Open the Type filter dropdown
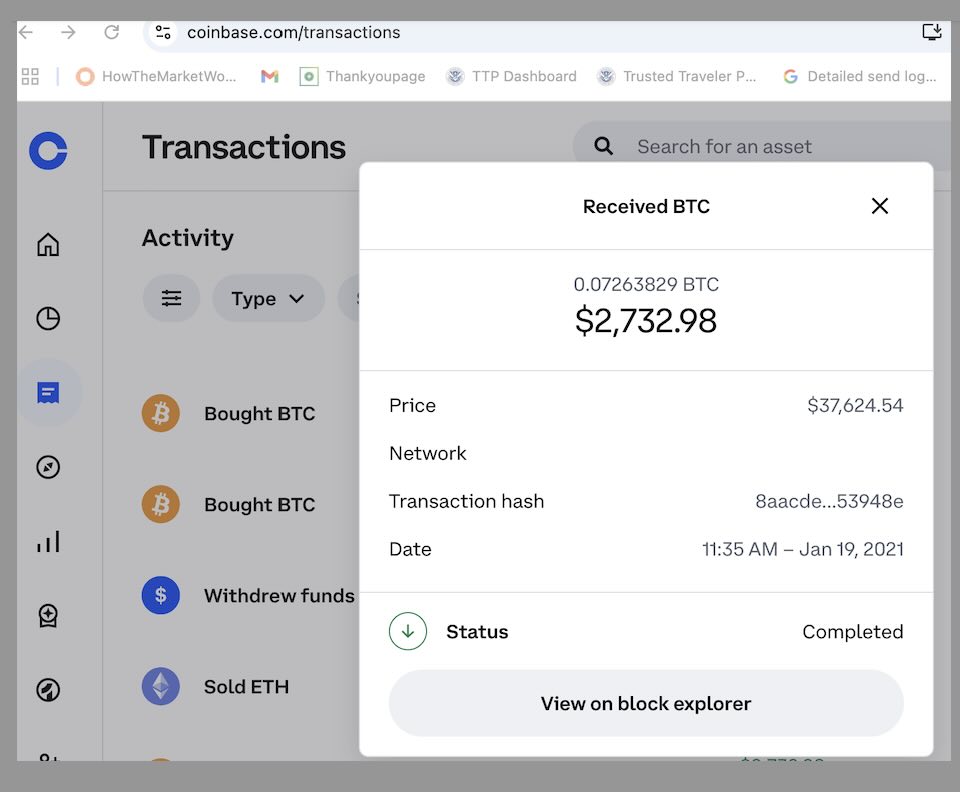 click(x=268, y=298)
